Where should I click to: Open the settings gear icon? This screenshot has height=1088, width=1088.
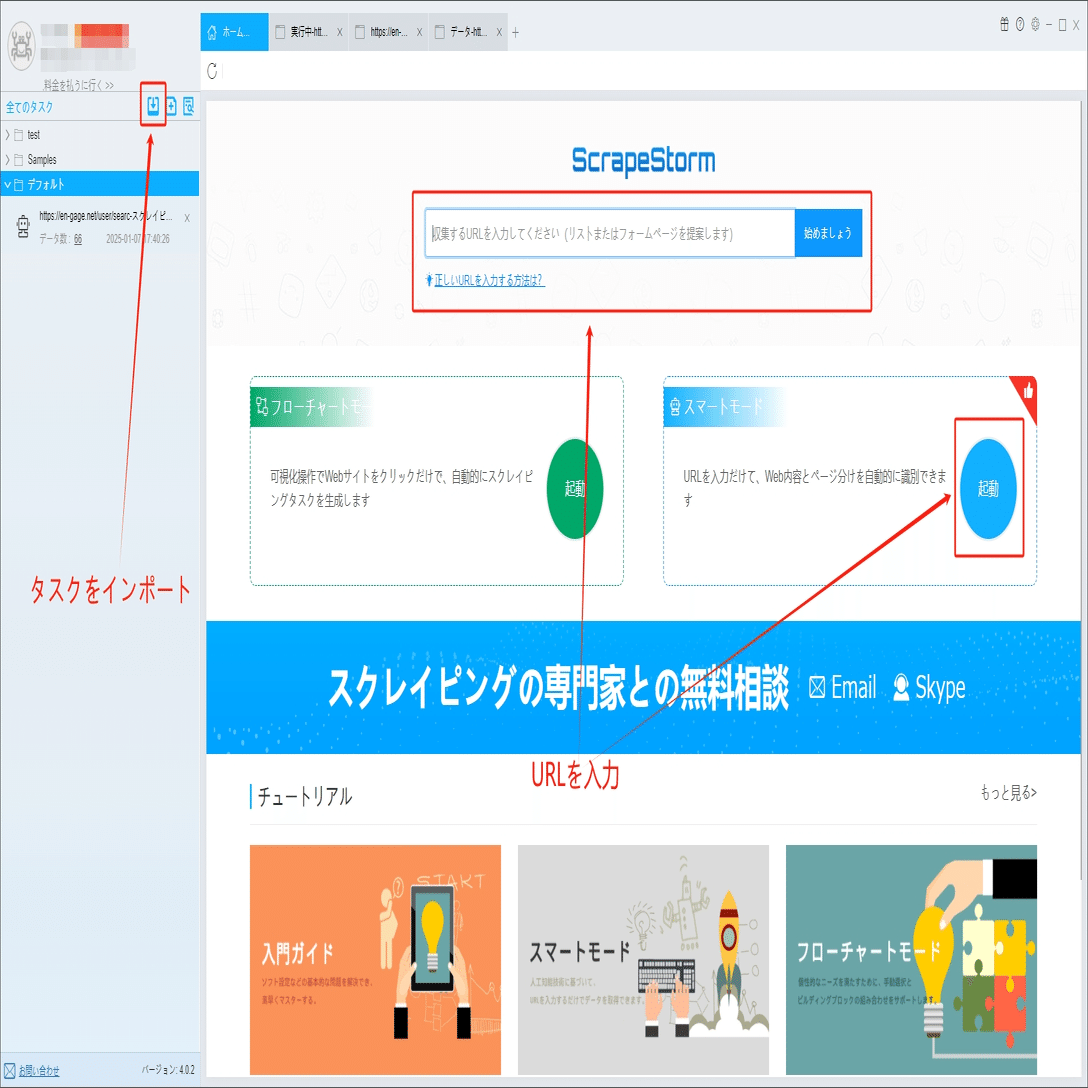coord(1035,24)
